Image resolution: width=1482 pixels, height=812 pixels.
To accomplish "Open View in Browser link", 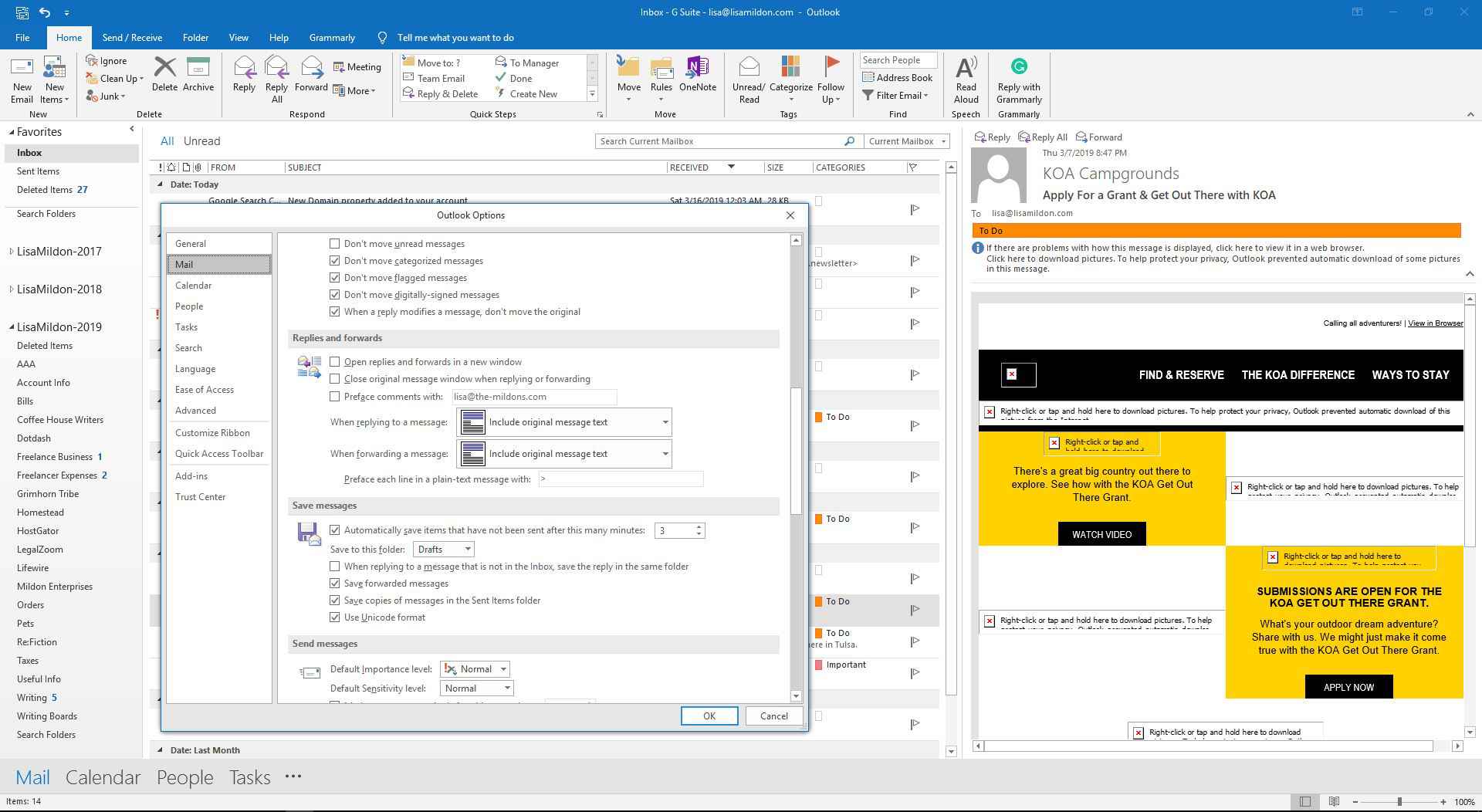I will pos(1435,323).
